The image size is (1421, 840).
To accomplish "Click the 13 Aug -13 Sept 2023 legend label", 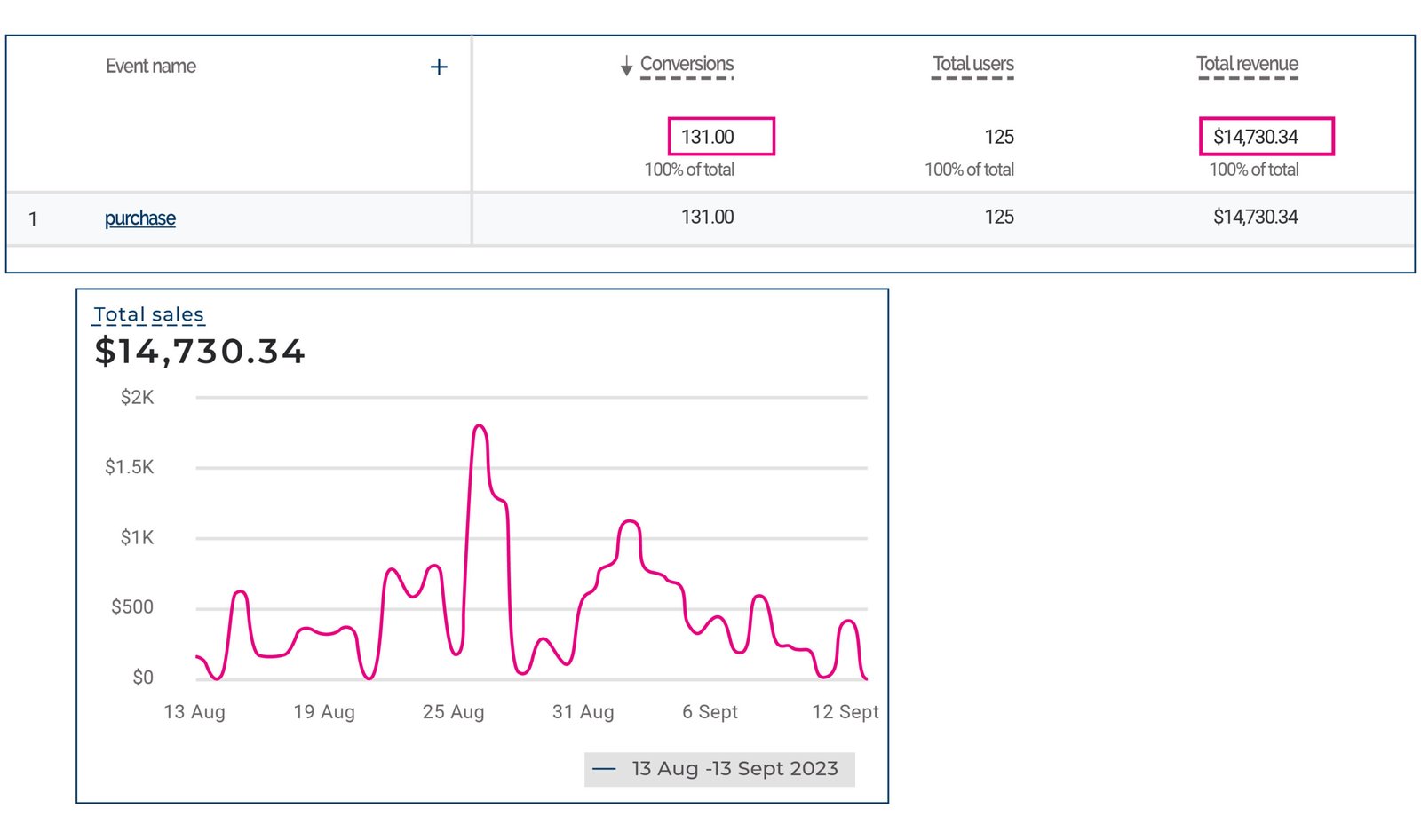I will click(x=734, y=769).
